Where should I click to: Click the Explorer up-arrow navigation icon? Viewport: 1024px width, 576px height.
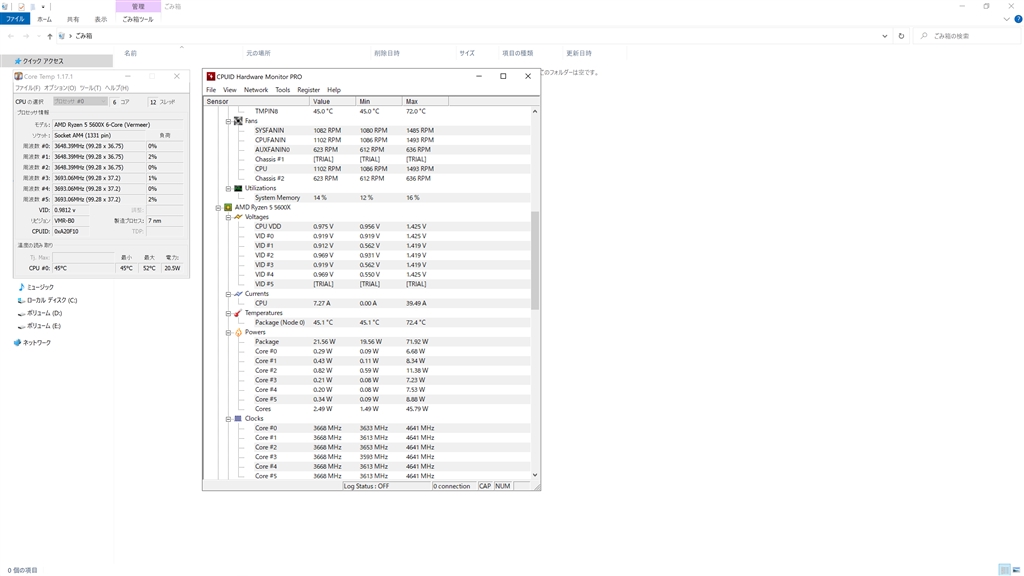pyautogui.click(x=50, y=36)
